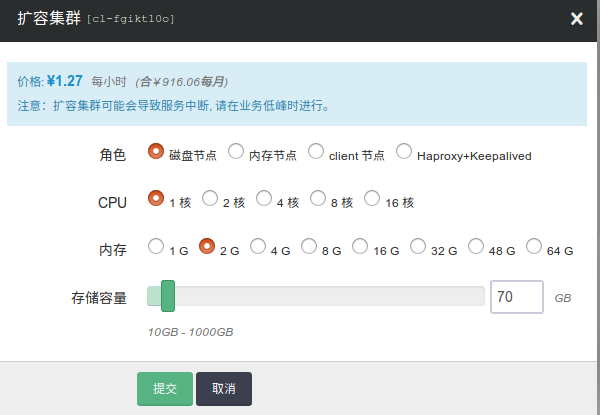Select the 磁盘节点 role
The height and width of the screenshot is (415, 600).
coord(156,151)
